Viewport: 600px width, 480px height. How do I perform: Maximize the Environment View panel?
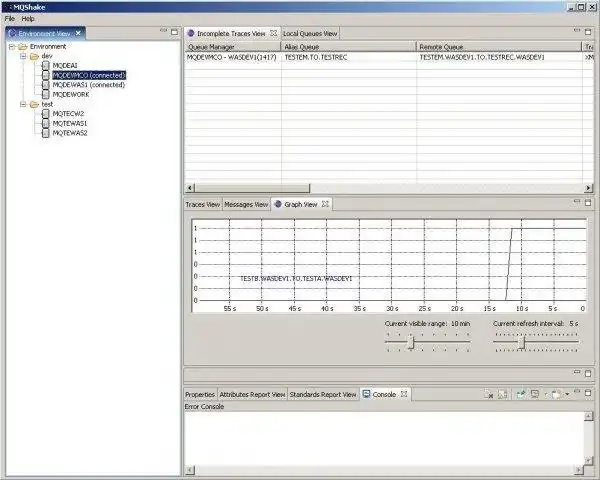(x=174, y=32)
